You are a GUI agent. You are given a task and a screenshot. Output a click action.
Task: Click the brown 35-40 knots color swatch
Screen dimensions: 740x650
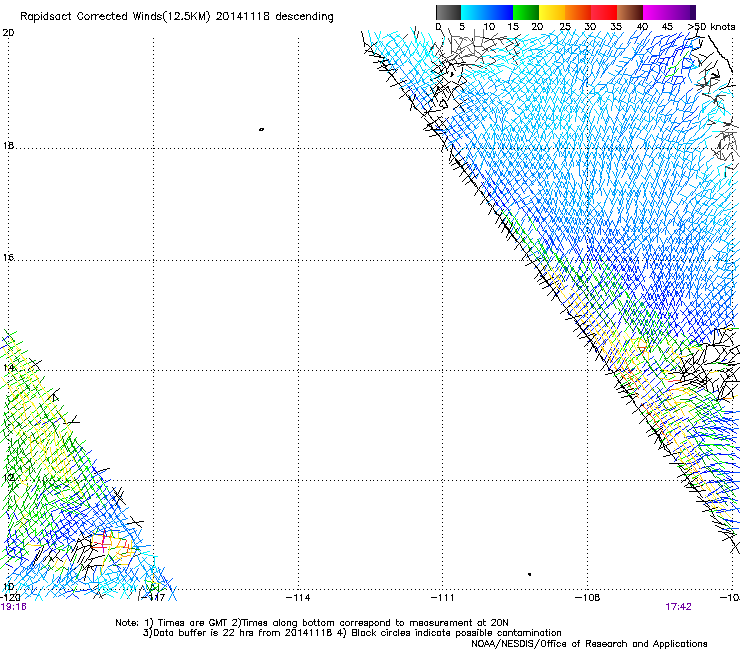click(x=630, y=12)
